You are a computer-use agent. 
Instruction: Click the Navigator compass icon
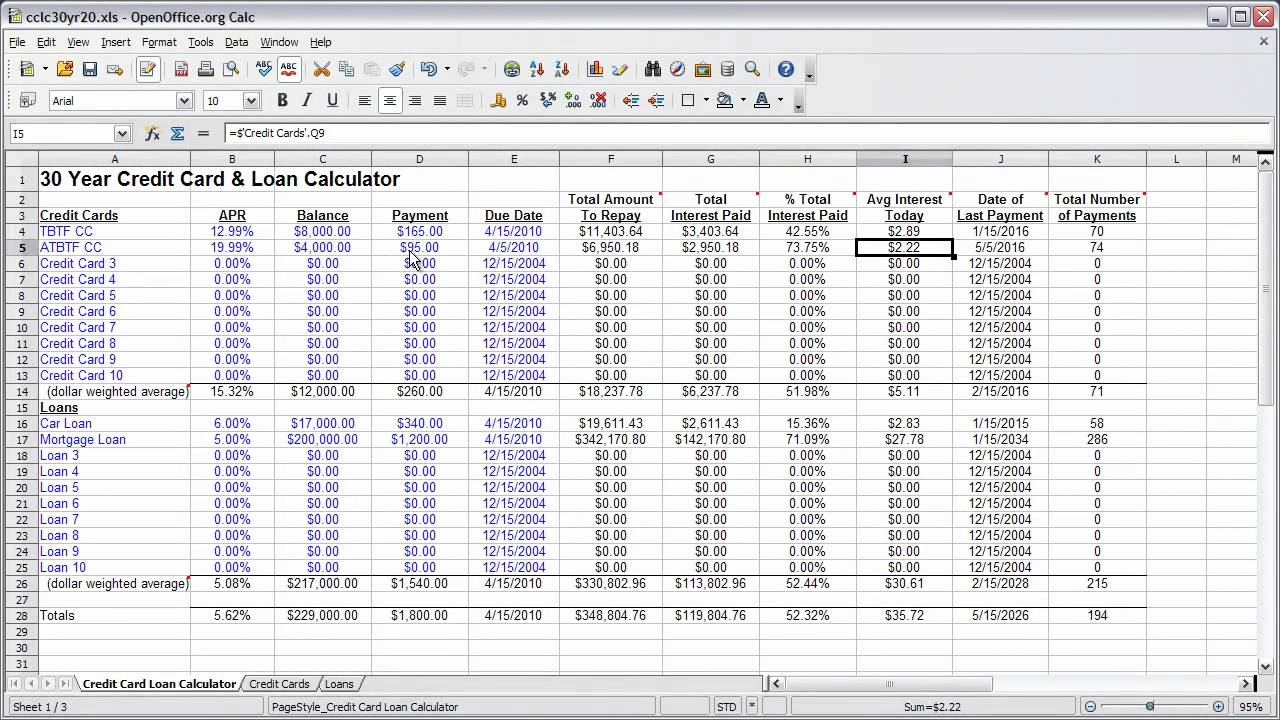point(677,69)
